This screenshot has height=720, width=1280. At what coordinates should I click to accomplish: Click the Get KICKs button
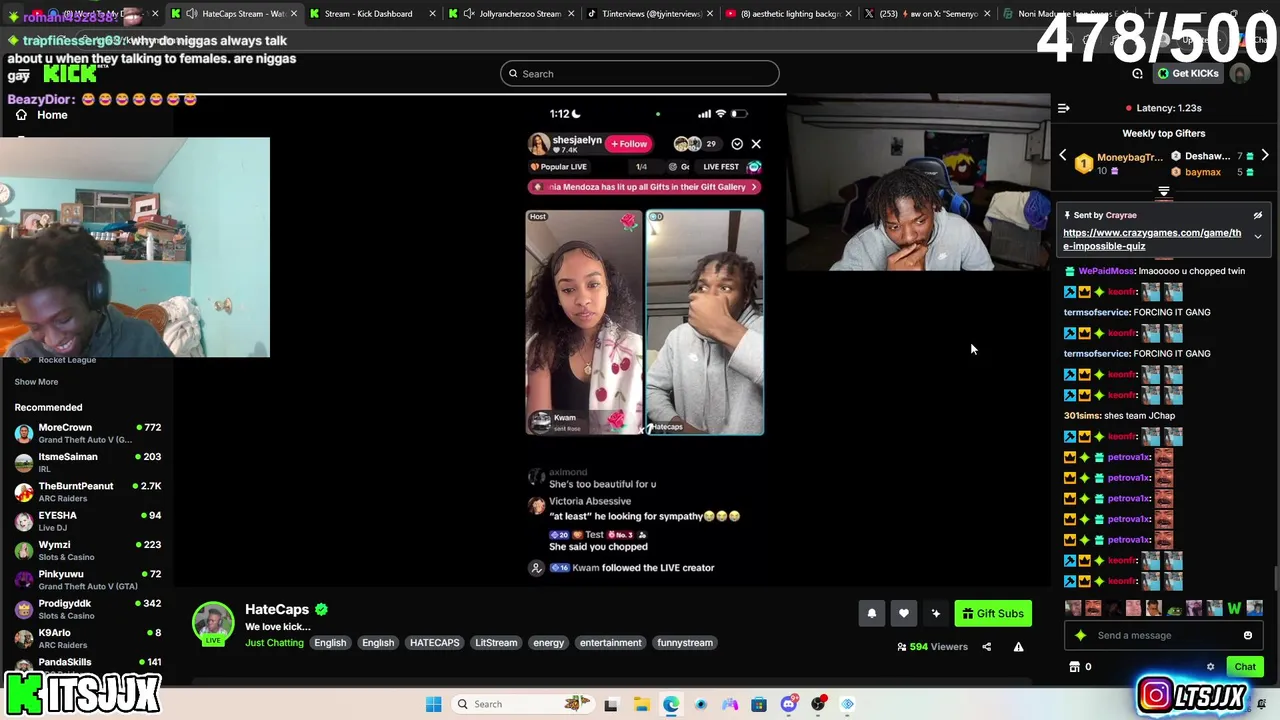[x=1188, y=74]
